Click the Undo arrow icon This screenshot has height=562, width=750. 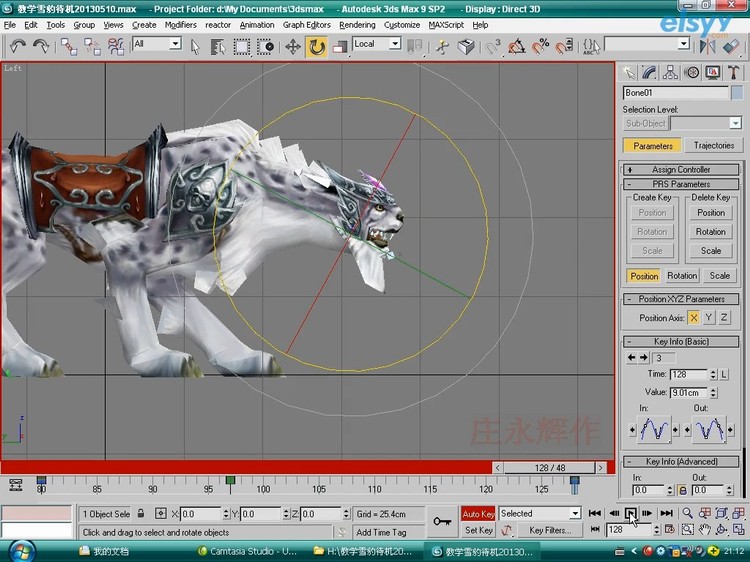pos(18,46)
